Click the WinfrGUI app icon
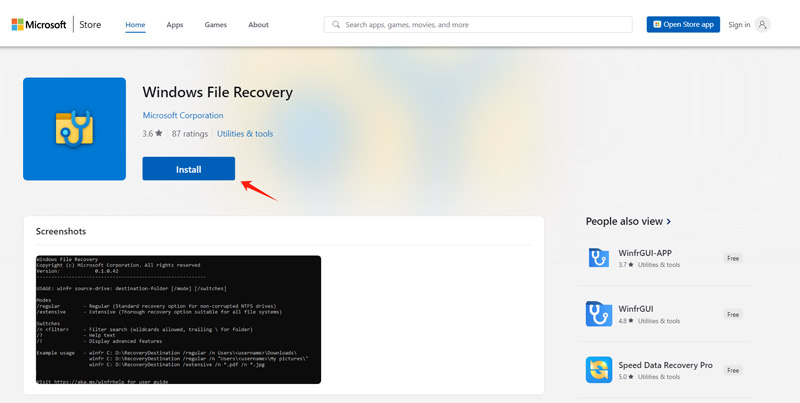800x403 pixels. pos(598,314)
